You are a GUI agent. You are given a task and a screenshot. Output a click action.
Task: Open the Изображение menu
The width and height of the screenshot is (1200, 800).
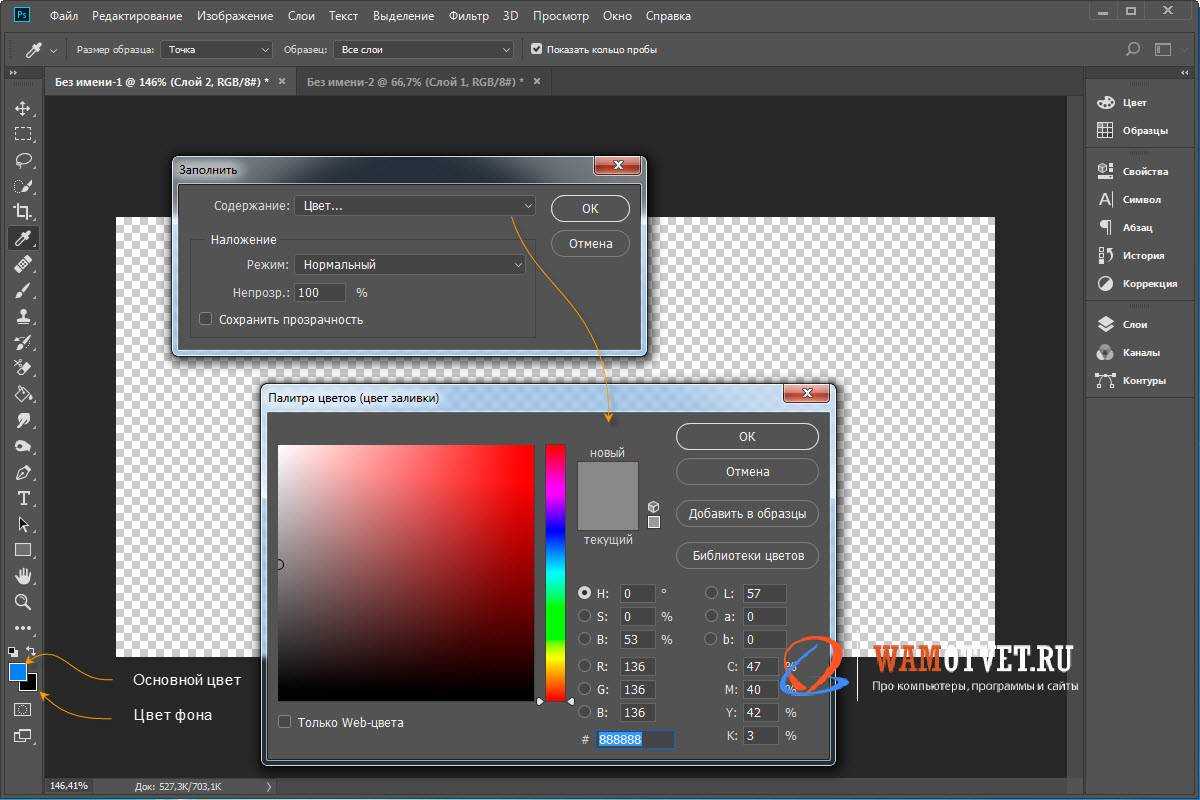tap(235, 16)
